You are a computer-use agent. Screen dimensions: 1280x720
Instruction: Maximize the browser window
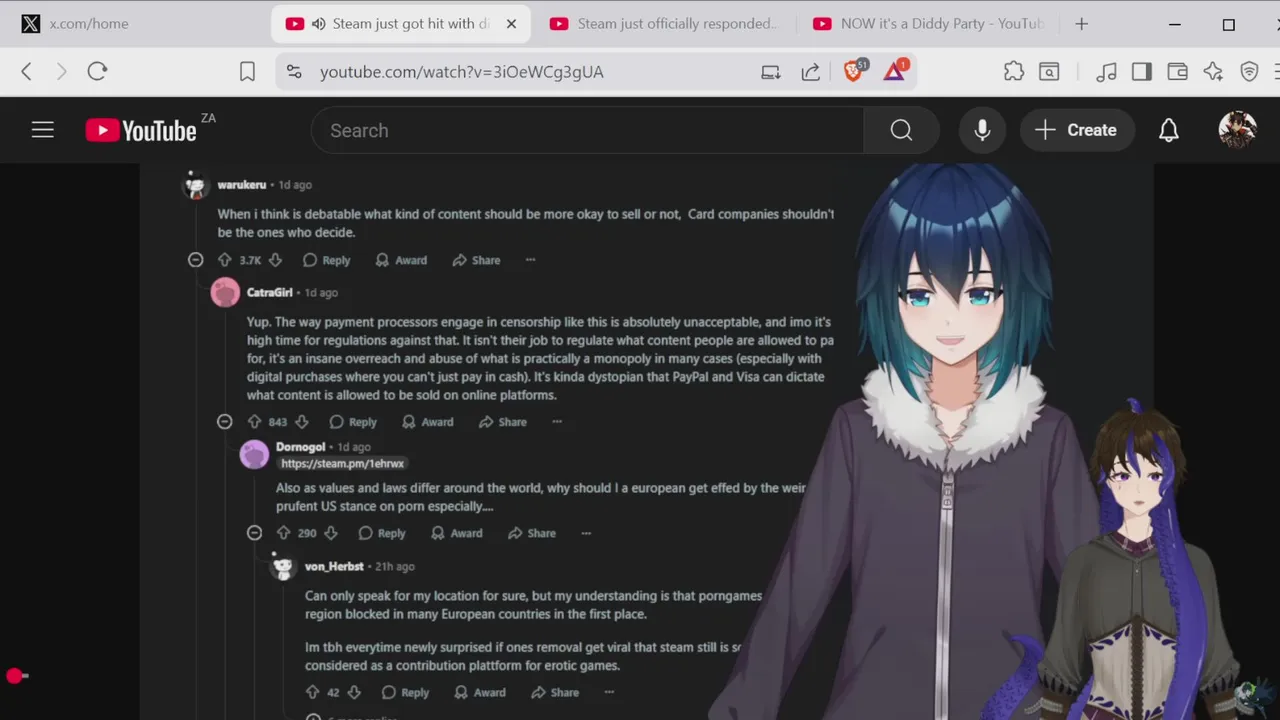1229,24
